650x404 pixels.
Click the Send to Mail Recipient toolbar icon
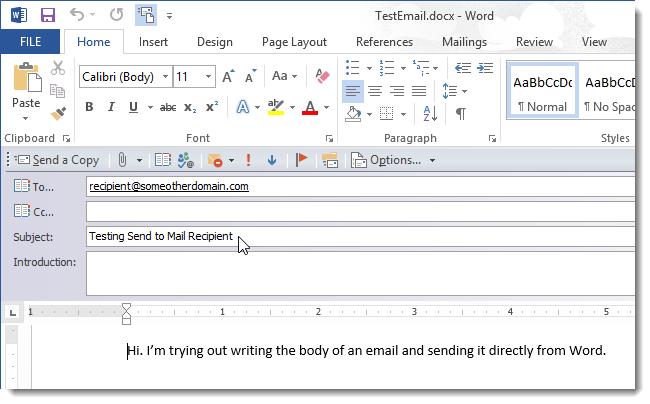[x=146, y=15]
